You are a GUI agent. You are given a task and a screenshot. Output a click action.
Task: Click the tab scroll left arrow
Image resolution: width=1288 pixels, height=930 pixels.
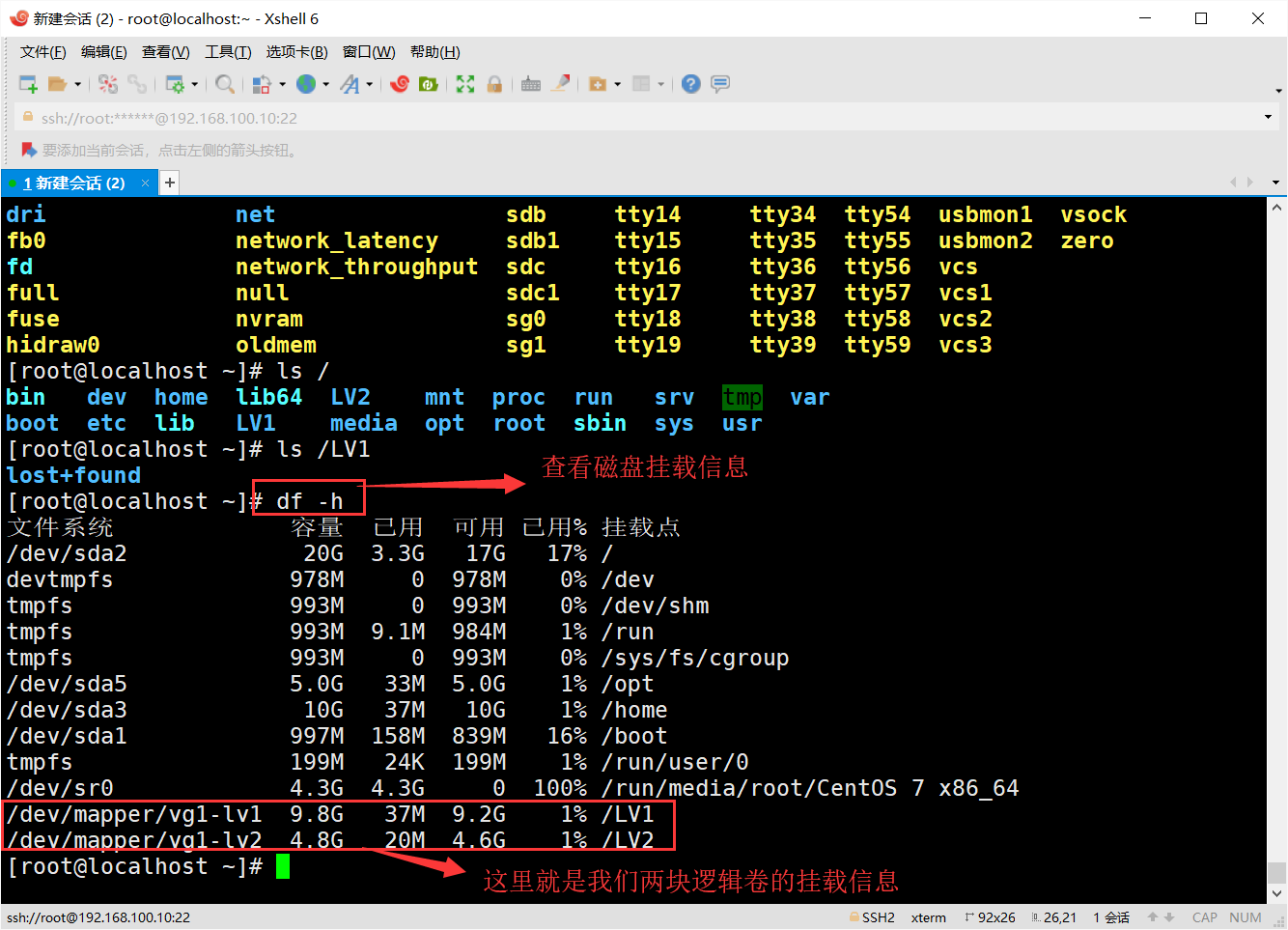tap(1233, 183)
